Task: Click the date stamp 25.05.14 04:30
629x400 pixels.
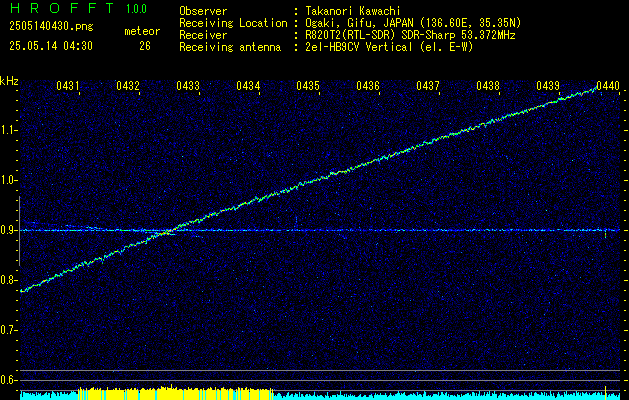Action: [51, 46]
